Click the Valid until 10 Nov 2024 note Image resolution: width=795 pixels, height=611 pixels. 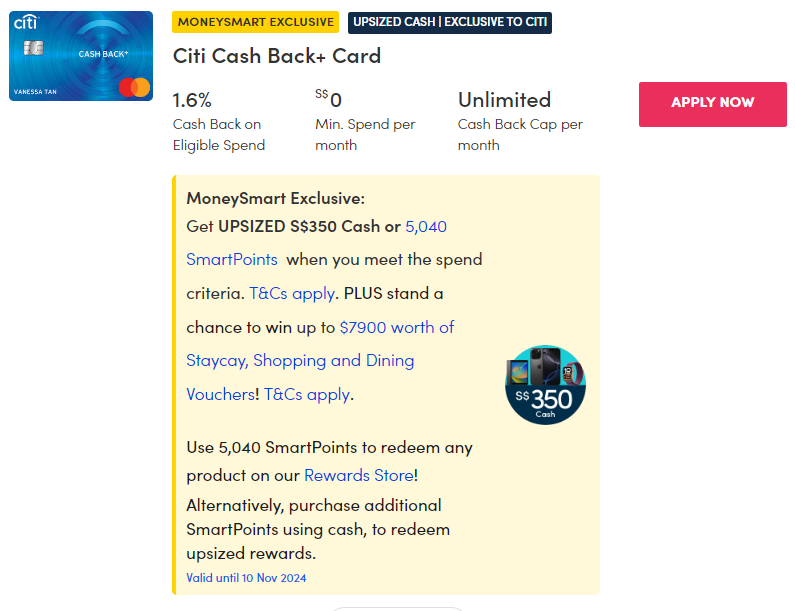coord(246,578)
